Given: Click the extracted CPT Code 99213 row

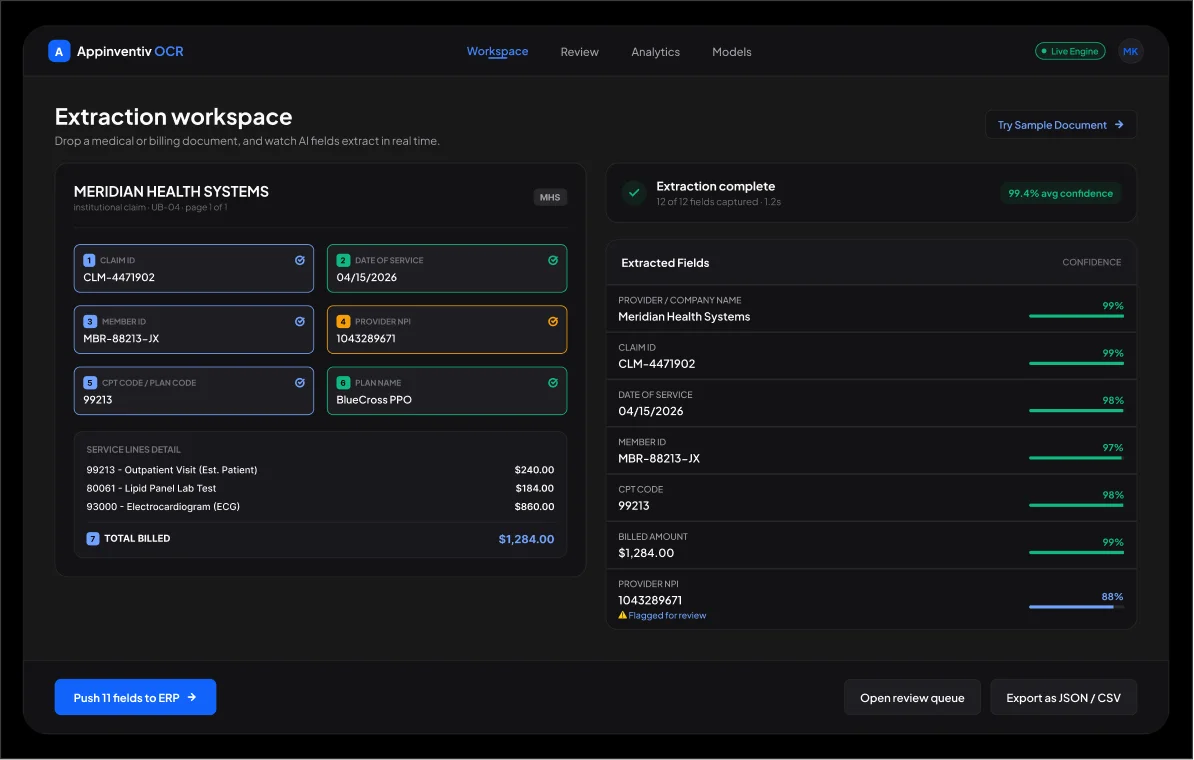Looking at the screenshot, I should pos(871,498).
